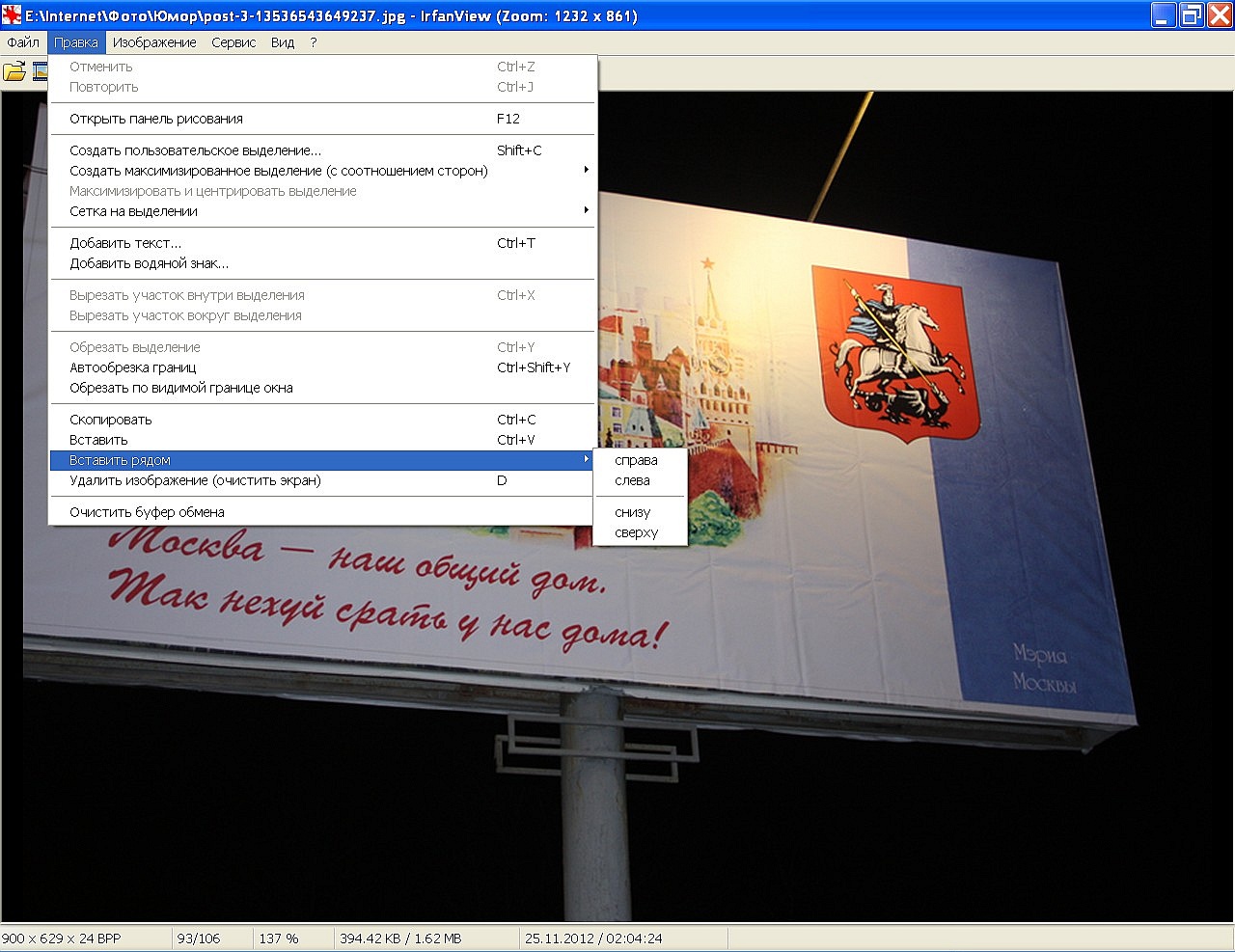The height and width of the screenshot is (952, 1235).
Task: Open the Файл menu
Action: tap(23, 42)
